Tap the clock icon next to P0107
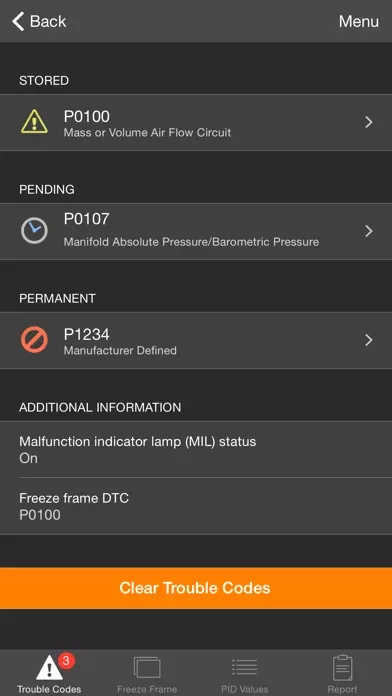Screen dimensions: 392x696 pos(34,231)
